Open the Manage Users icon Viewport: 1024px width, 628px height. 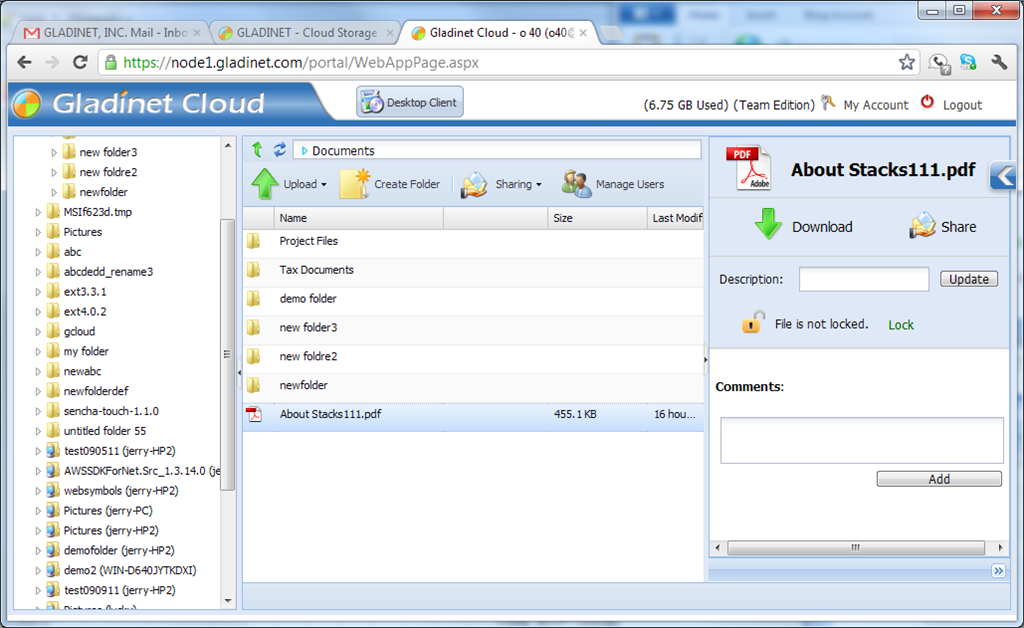(x=576, y=184)
